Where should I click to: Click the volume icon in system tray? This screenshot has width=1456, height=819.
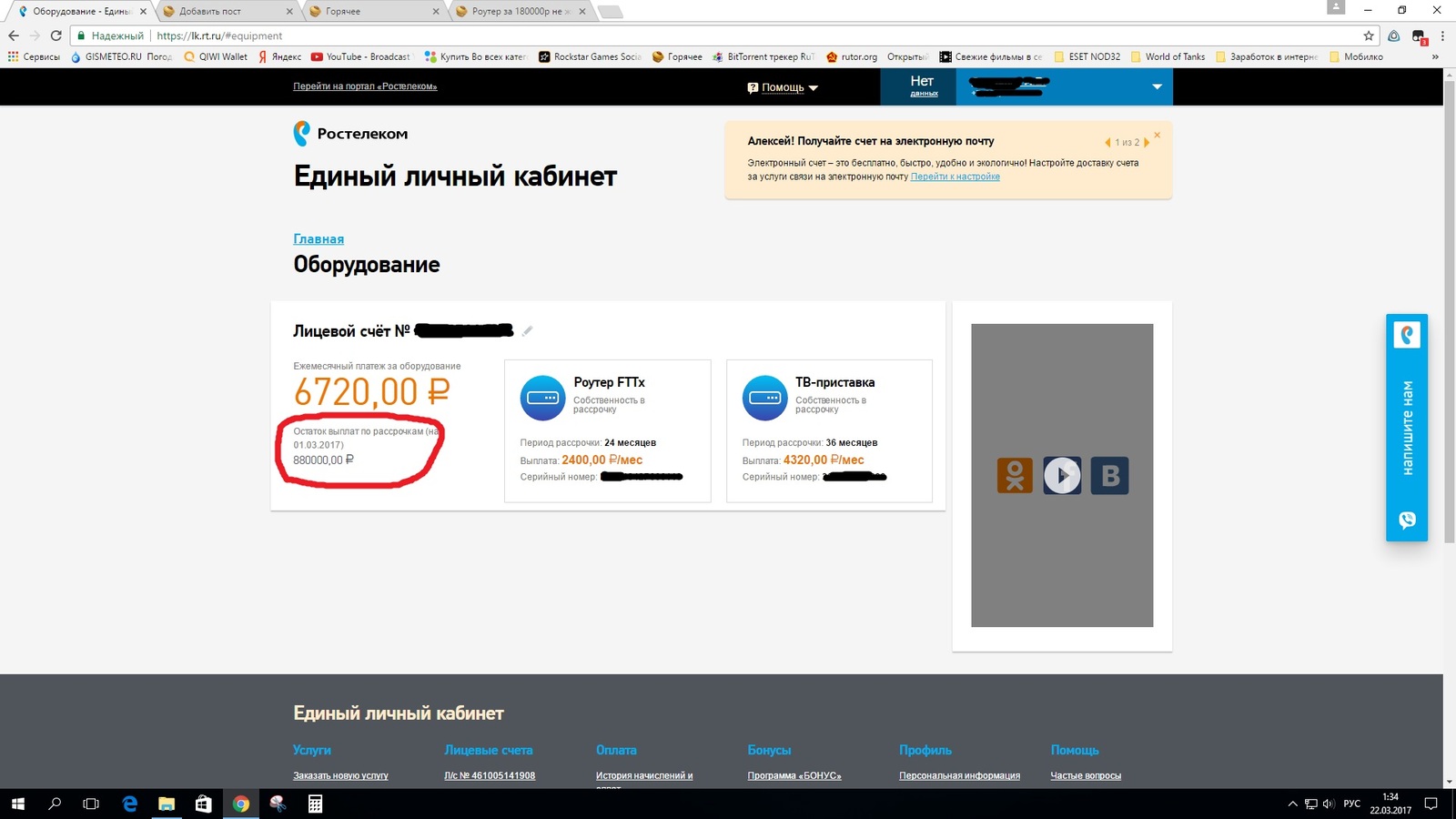1329,804
